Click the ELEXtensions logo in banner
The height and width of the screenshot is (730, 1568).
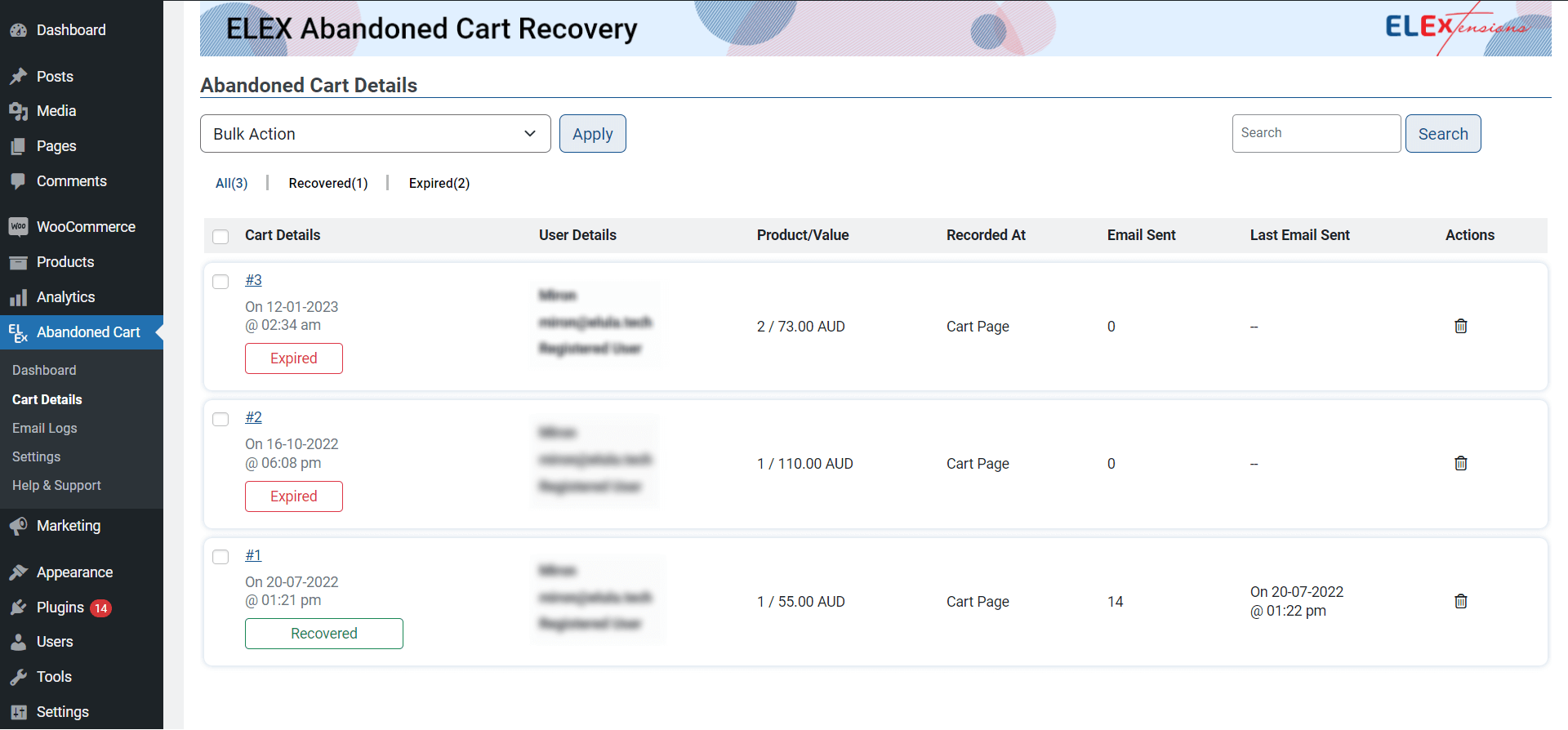1456,28
